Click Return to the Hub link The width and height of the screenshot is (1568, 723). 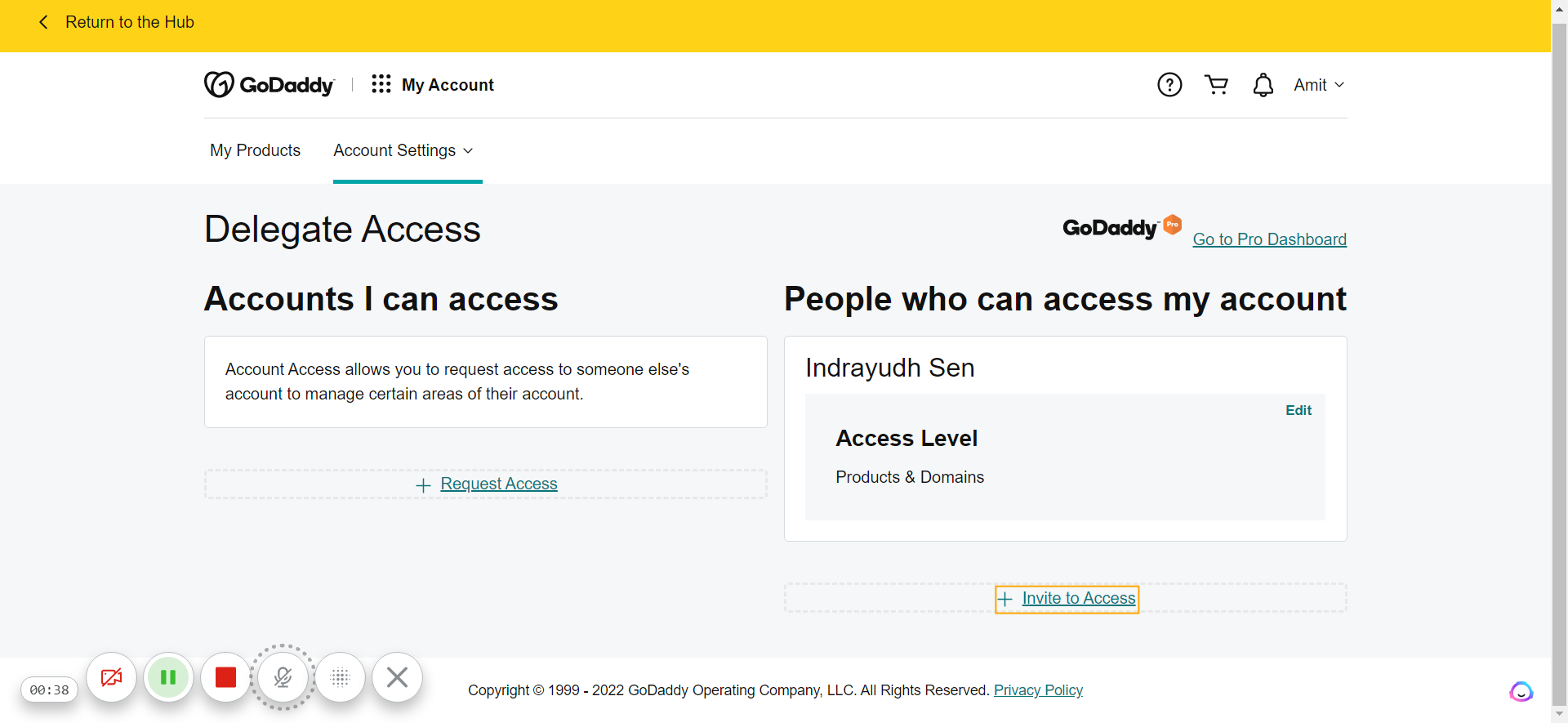pyautogui.click(x=130, y=22)
